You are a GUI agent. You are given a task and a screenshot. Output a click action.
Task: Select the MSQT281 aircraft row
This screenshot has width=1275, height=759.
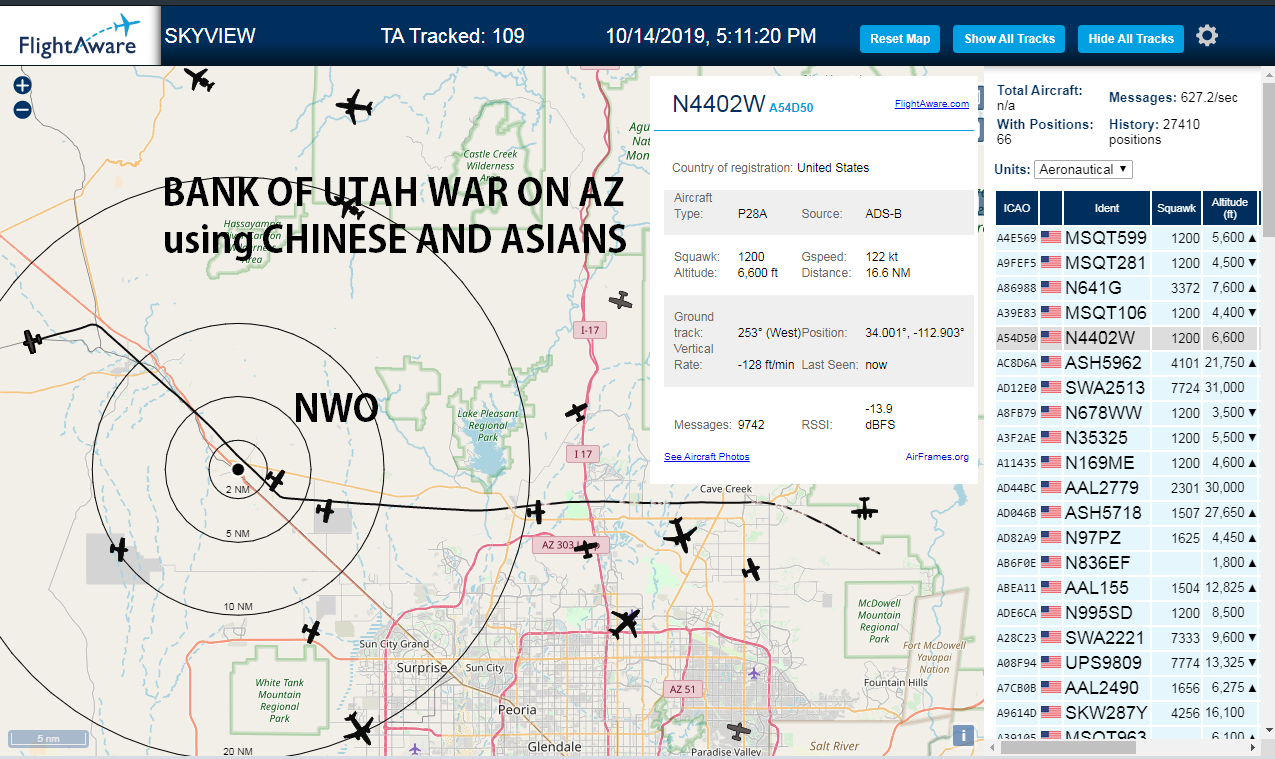tap(1127, 263)
